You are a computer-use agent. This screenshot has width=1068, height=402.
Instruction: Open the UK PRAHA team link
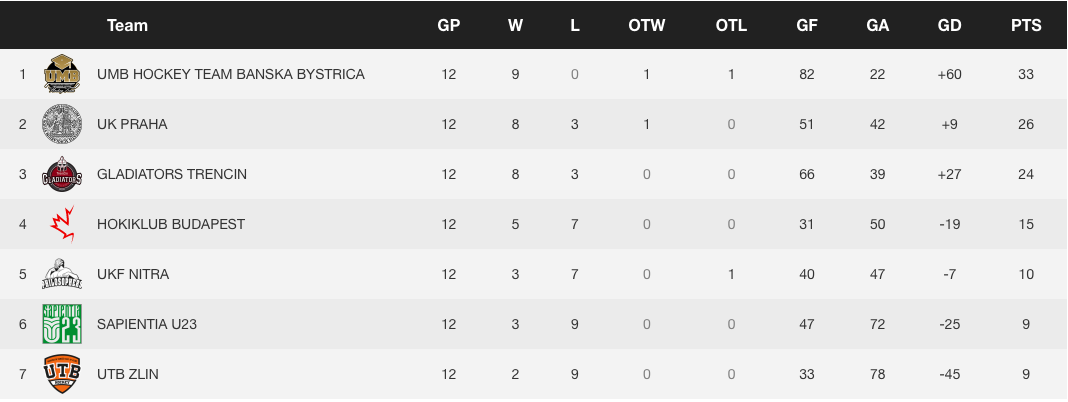coord(132,124)
